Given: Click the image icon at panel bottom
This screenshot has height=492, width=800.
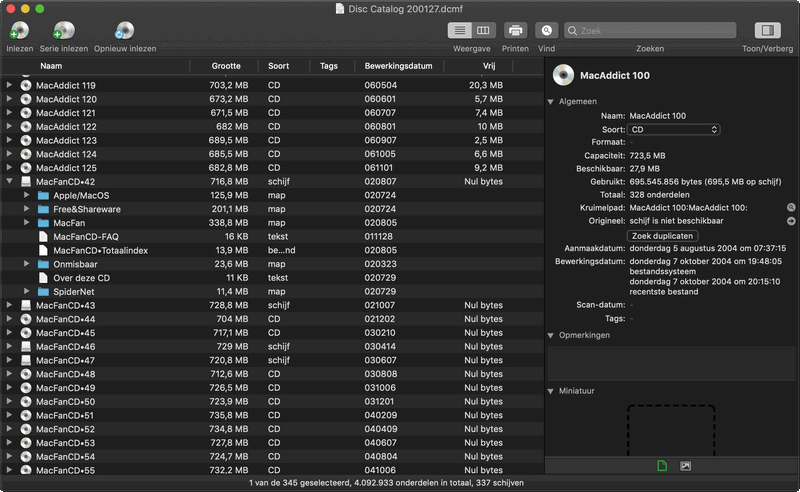Looking at the screenshot, I should coord(686,465).
